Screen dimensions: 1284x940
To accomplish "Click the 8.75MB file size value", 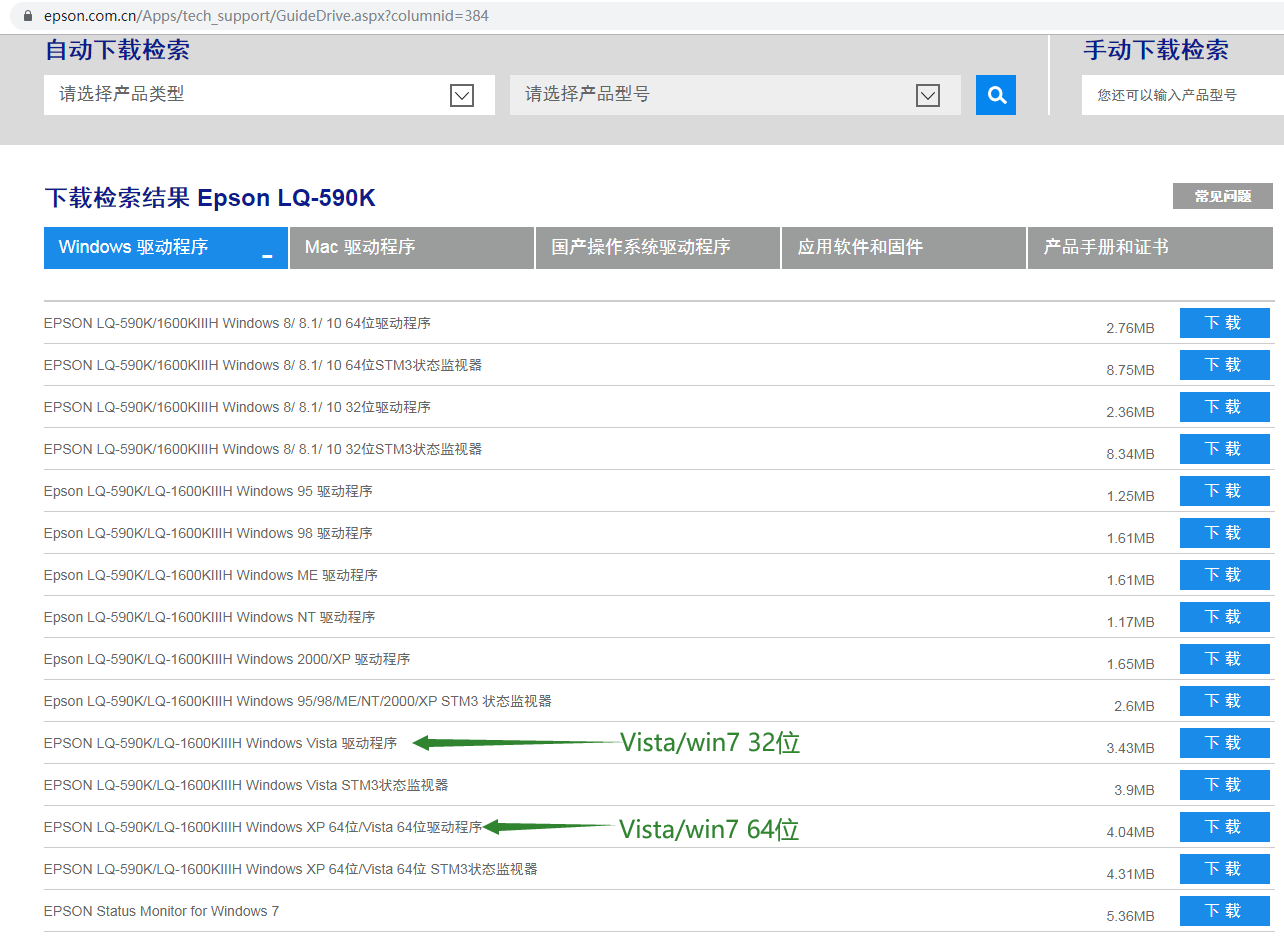I will 1130,370.
